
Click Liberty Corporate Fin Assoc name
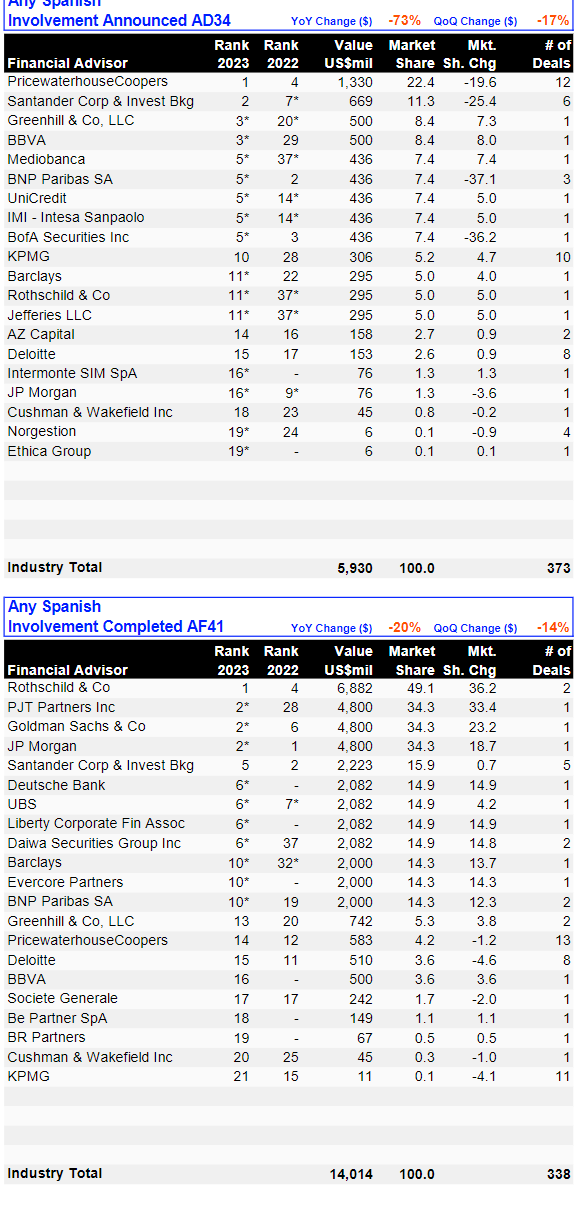(96, 824)
